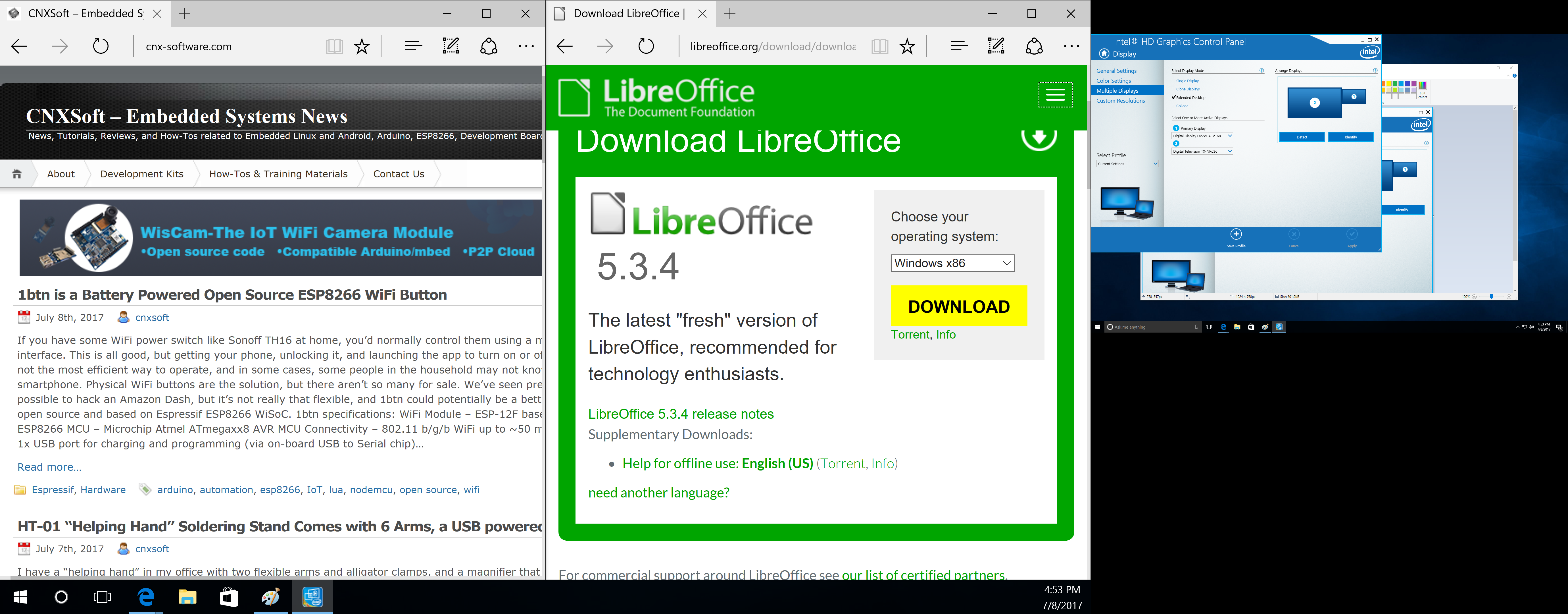Open the Hub in the CNXSoft Edge window
Screen dimensions: 1568x614
point(413,46)
